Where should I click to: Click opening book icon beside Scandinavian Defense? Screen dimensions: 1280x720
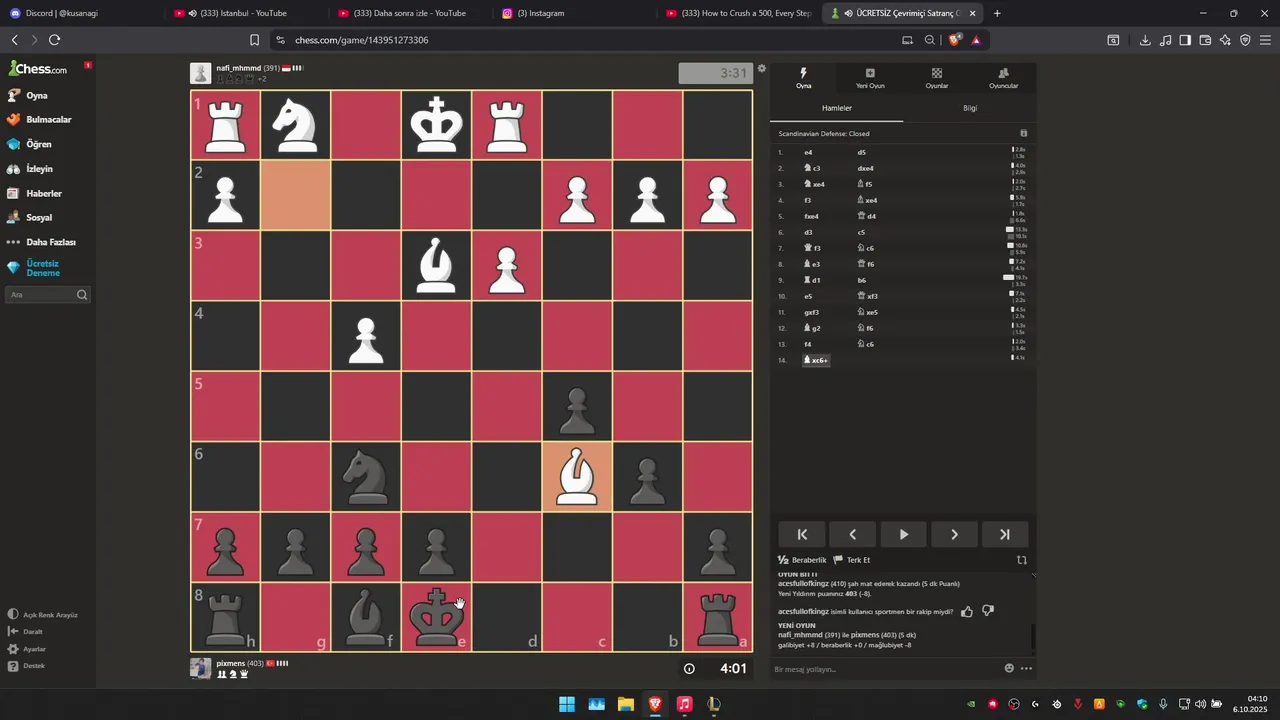1023,133
